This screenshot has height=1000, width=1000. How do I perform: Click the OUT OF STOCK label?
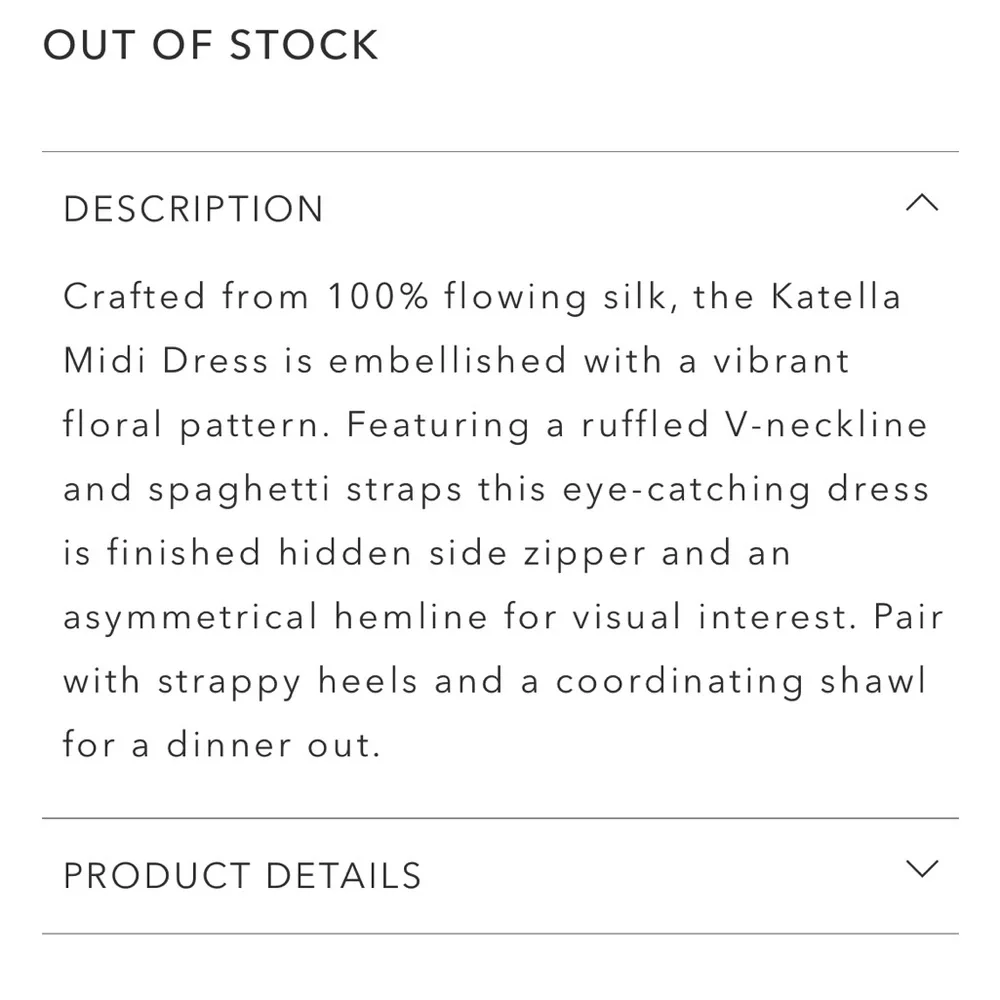(210, 46)
